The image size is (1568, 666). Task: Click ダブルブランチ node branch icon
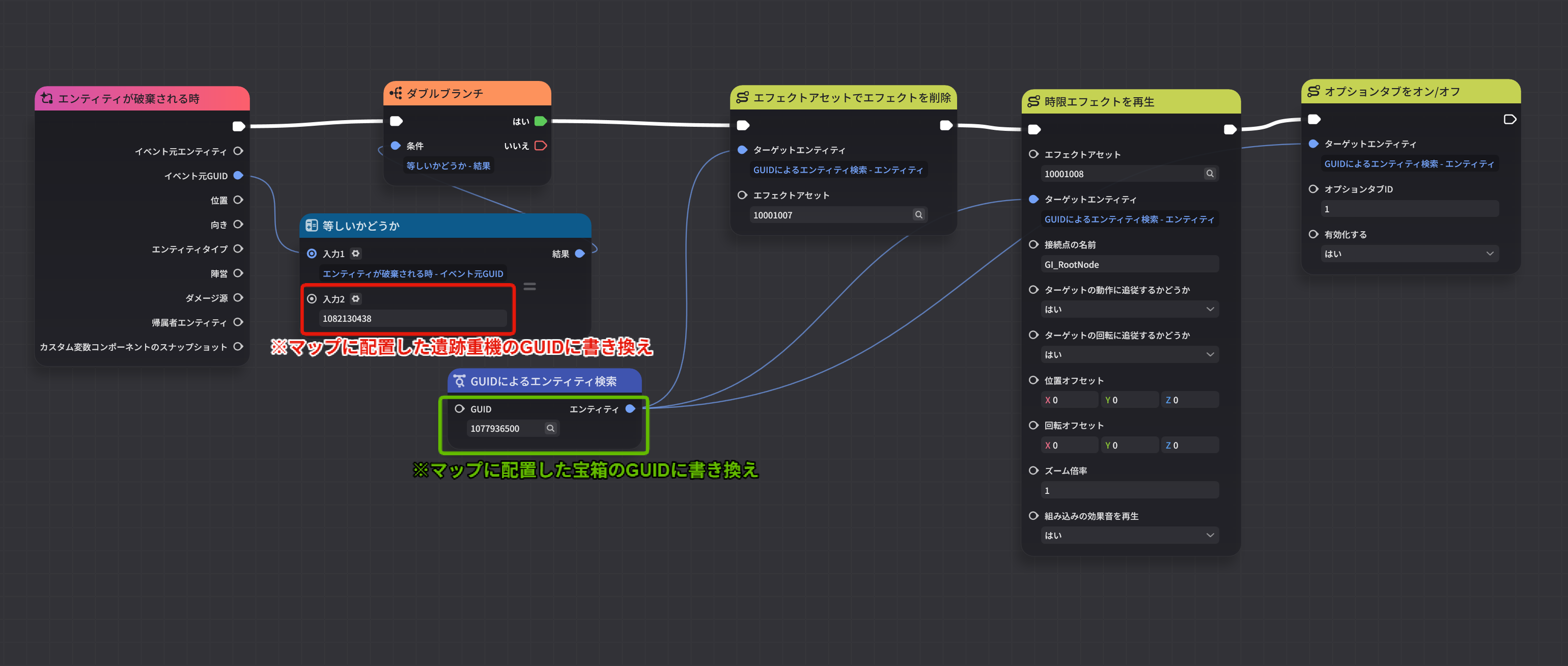pos(396,93)
